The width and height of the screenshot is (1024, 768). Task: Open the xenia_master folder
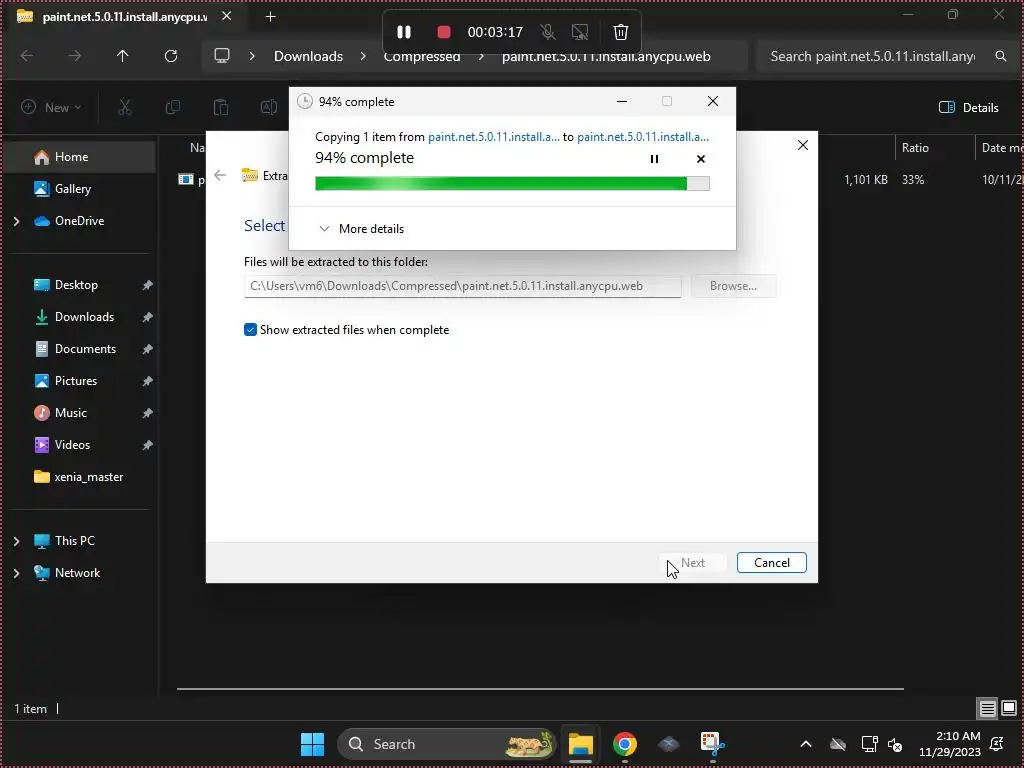88,477
